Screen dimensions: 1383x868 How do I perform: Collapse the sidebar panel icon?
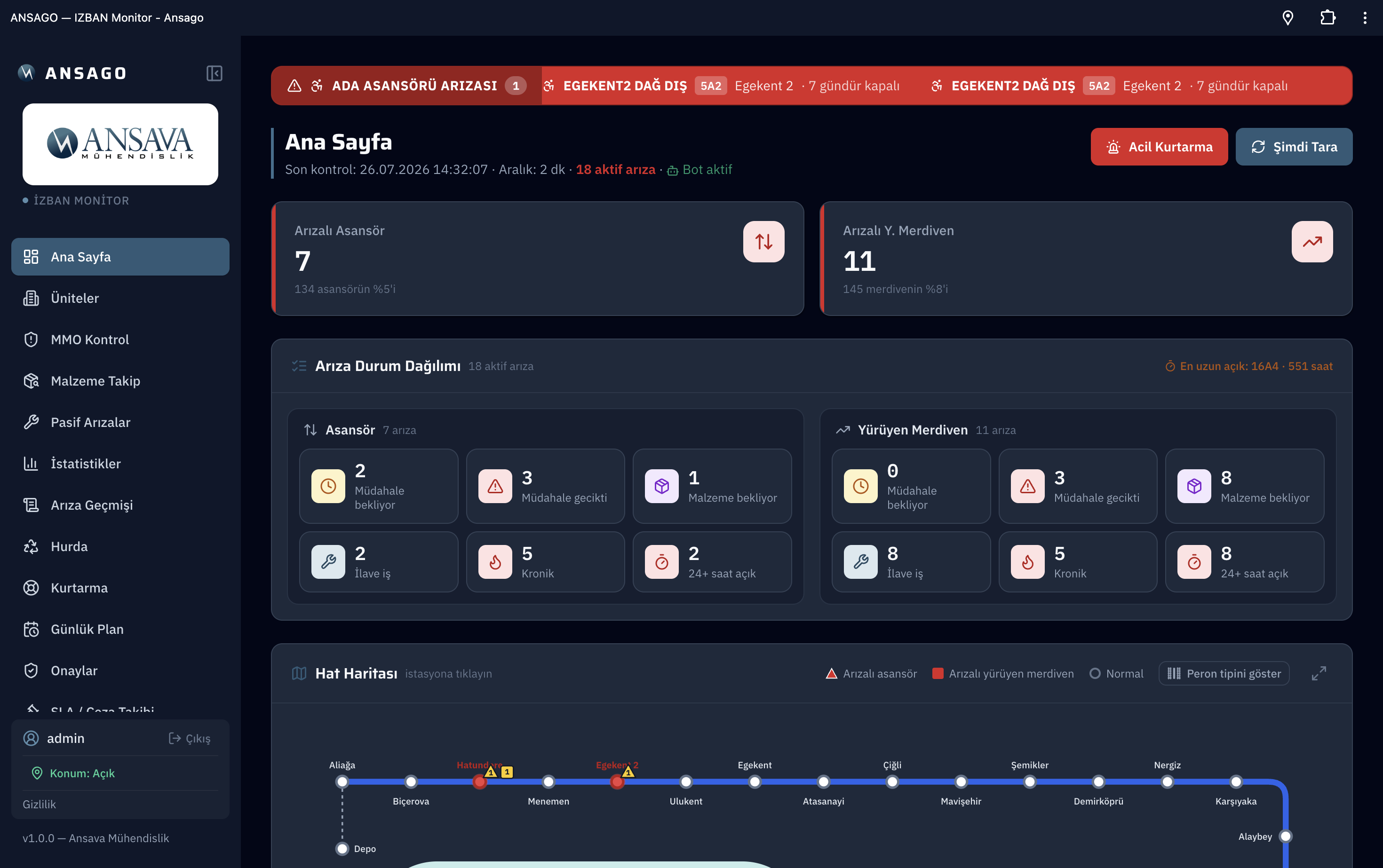[214, 73]
